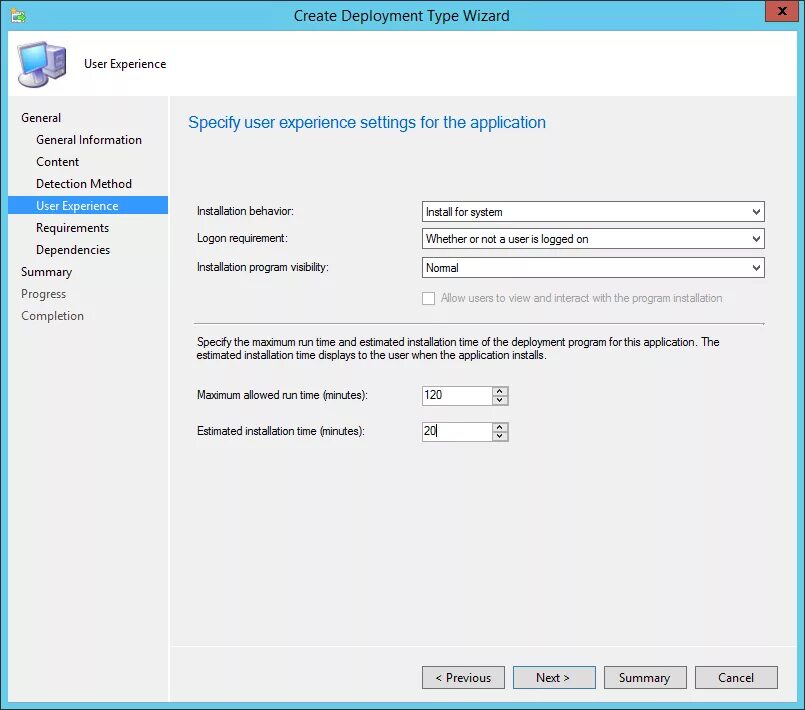
Task: Click the 'Specify the maximum run time' description
Action: 457,349
